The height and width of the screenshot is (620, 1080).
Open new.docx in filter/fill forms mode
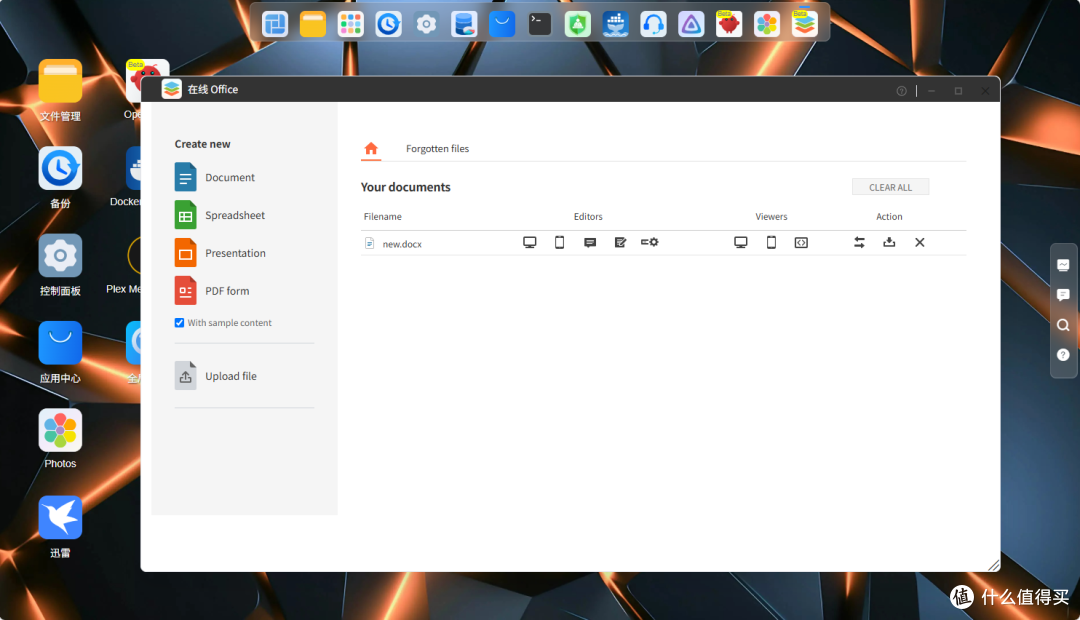(x=650, y=242)
